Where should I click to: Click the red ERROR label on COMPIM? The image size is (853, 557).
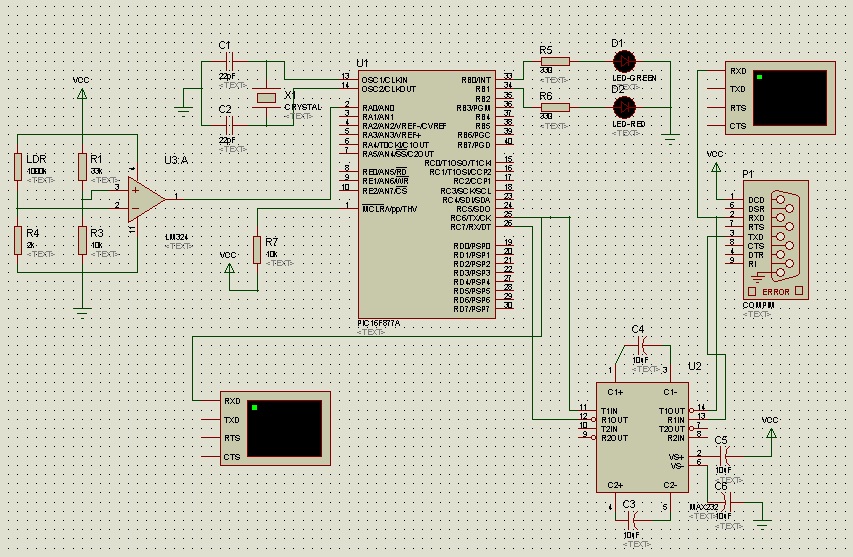(x=776, y=292)
